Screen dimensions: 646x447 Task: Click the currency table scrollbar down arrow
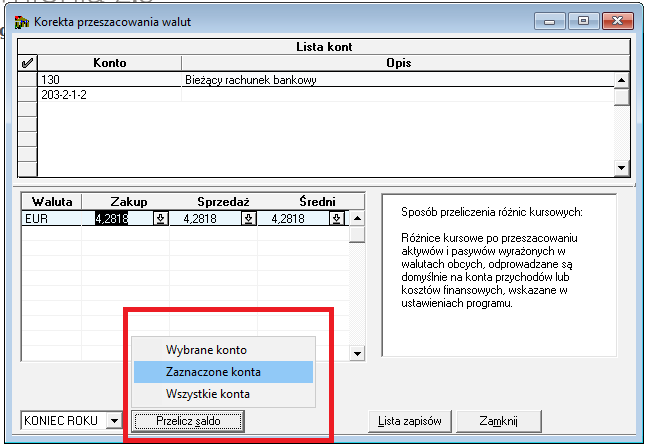point(357,353)
